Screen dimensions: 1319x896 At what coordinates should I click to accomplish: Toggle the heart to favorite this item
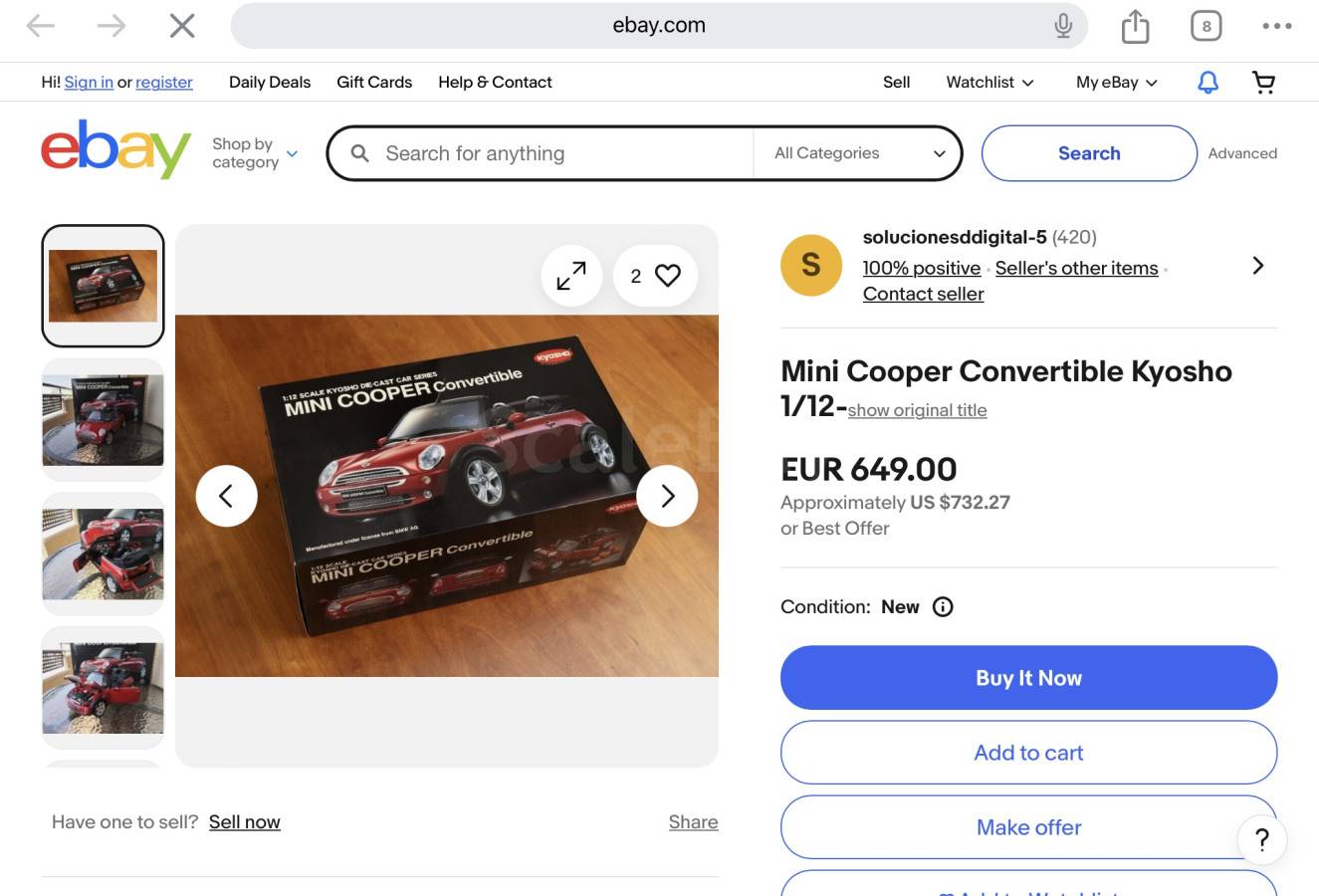(667, 276)
